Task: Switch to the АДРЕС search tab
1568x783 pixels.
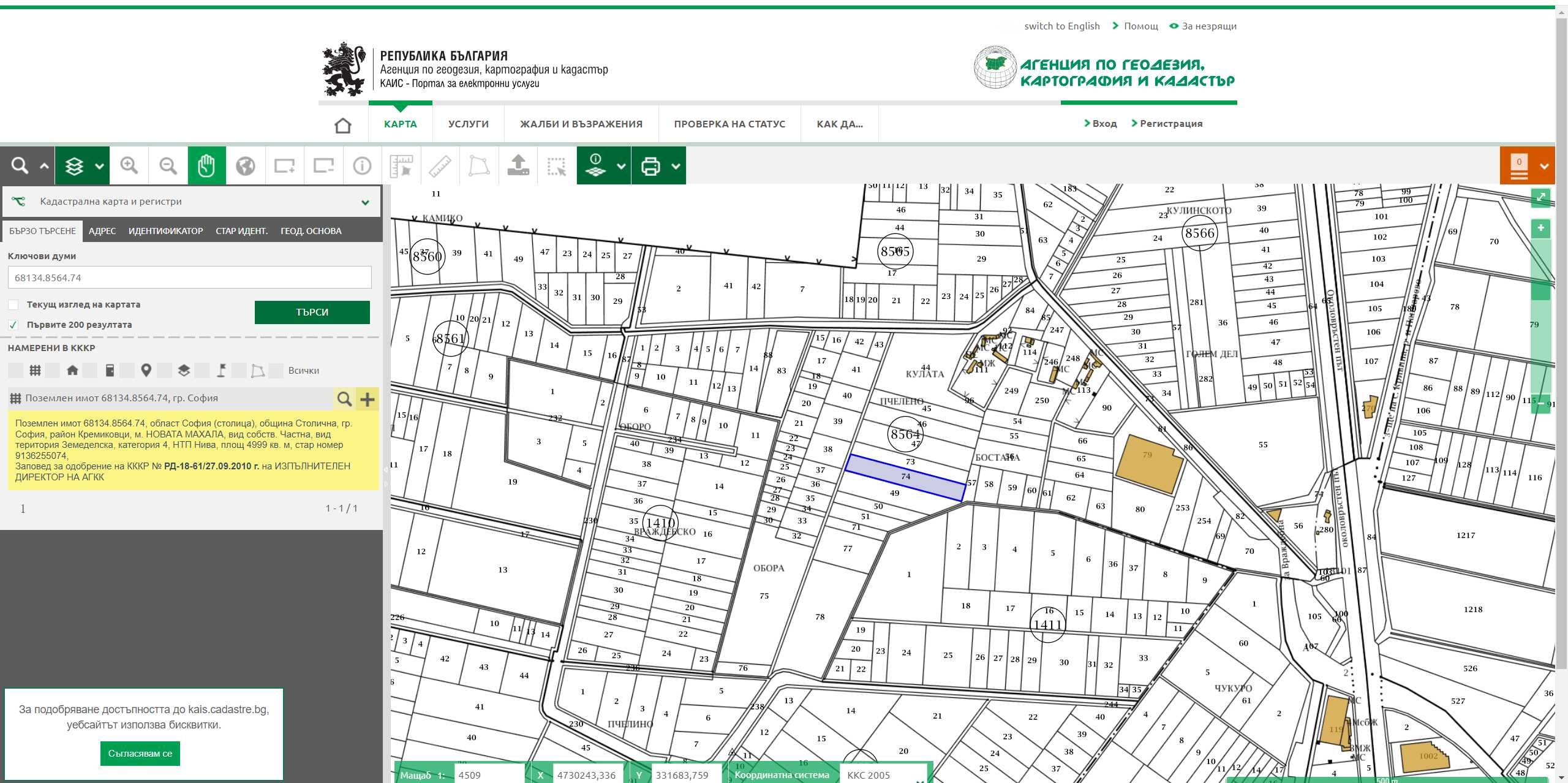Action: click(x=102, y=231)
